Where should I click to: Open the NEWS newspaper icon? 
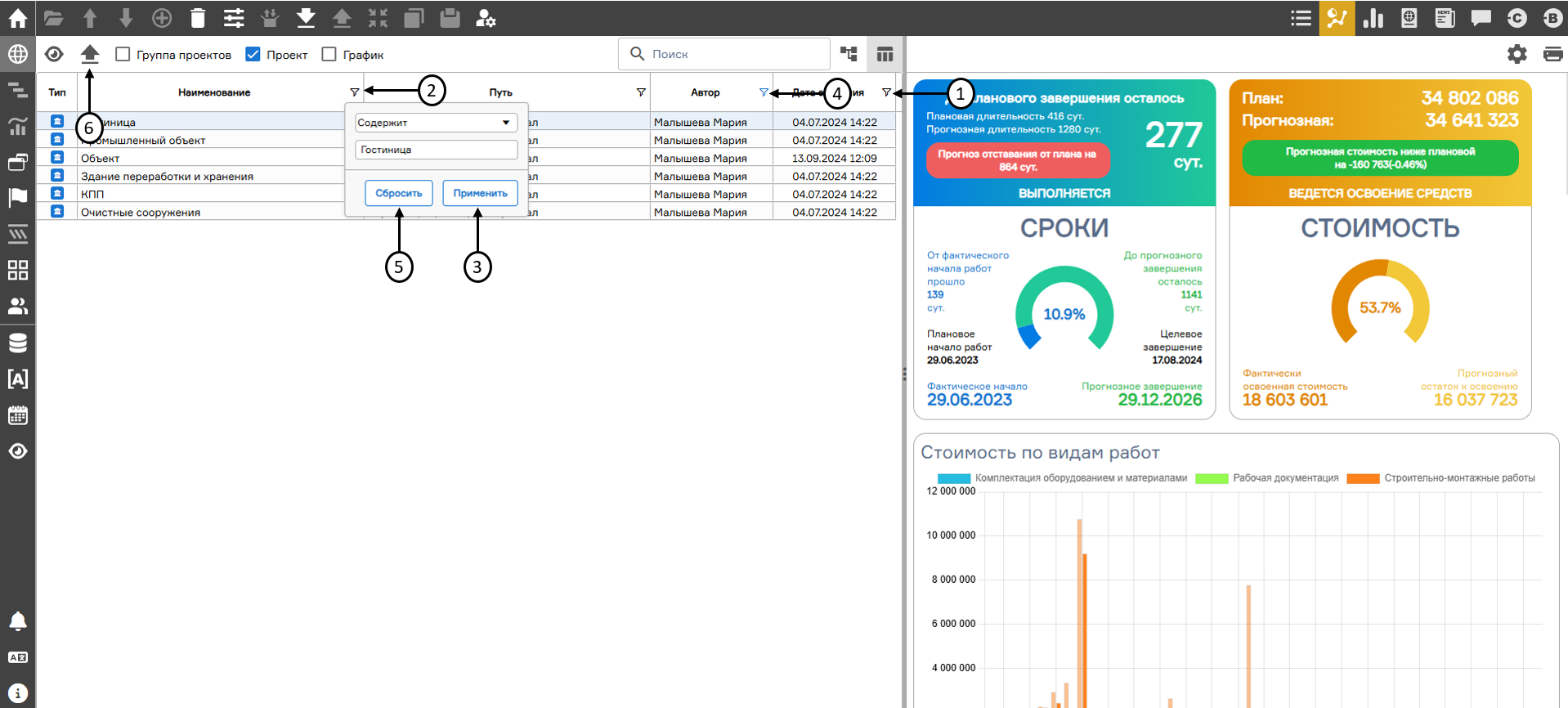pos(1445,18)
